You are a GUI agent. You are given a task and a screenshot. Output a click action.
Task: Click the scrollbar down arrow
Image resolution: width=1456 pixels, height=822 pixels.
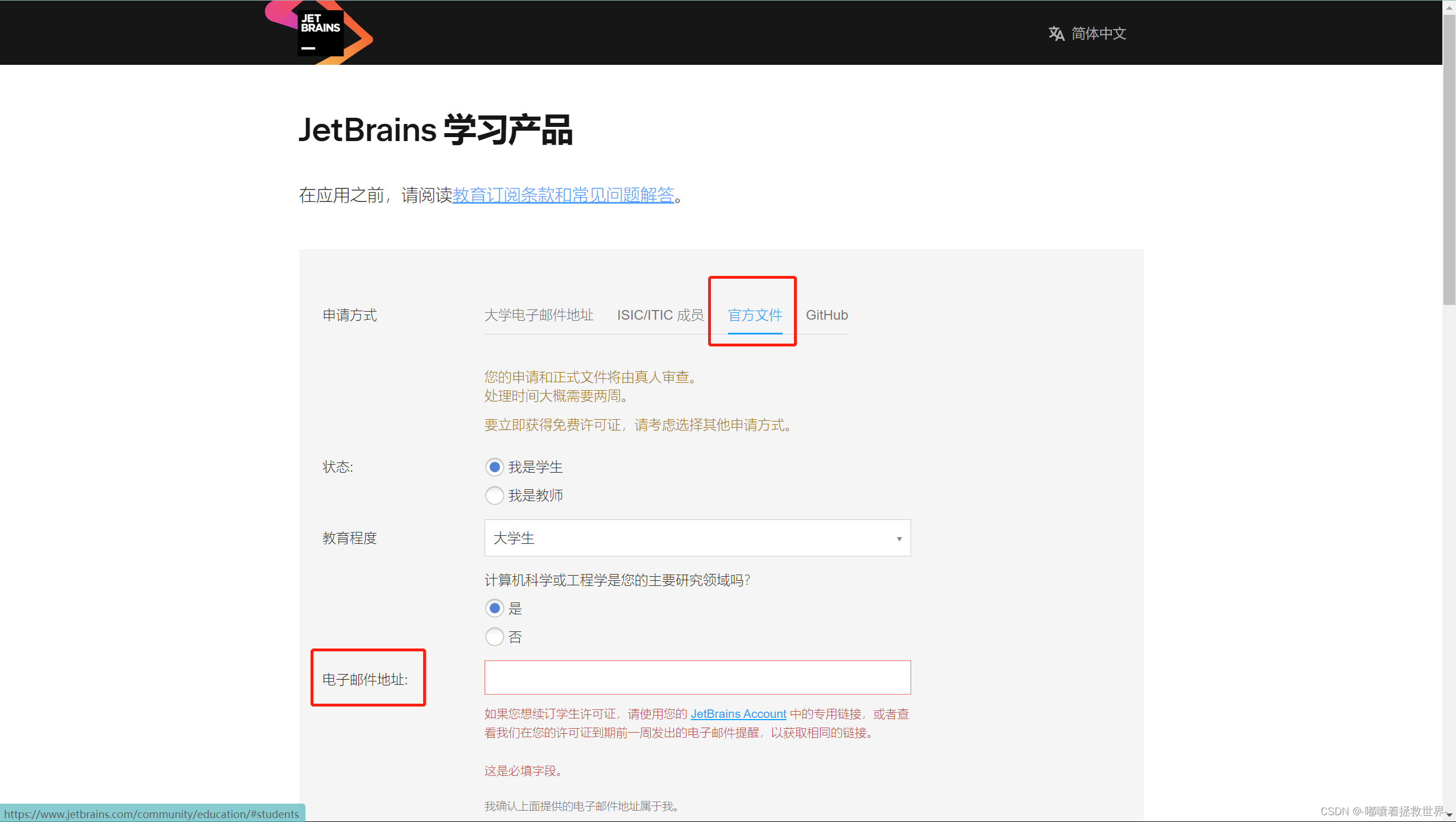pyautogui.click(x=1449, y=816)
